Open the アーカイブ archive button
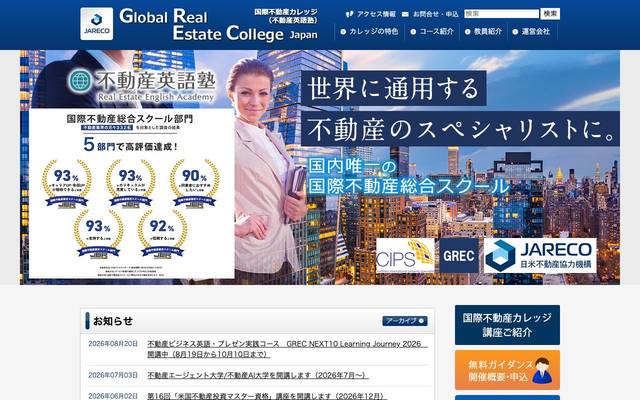Image resolution: width=640 pixels, height=400 pixels. pos(404,321)
